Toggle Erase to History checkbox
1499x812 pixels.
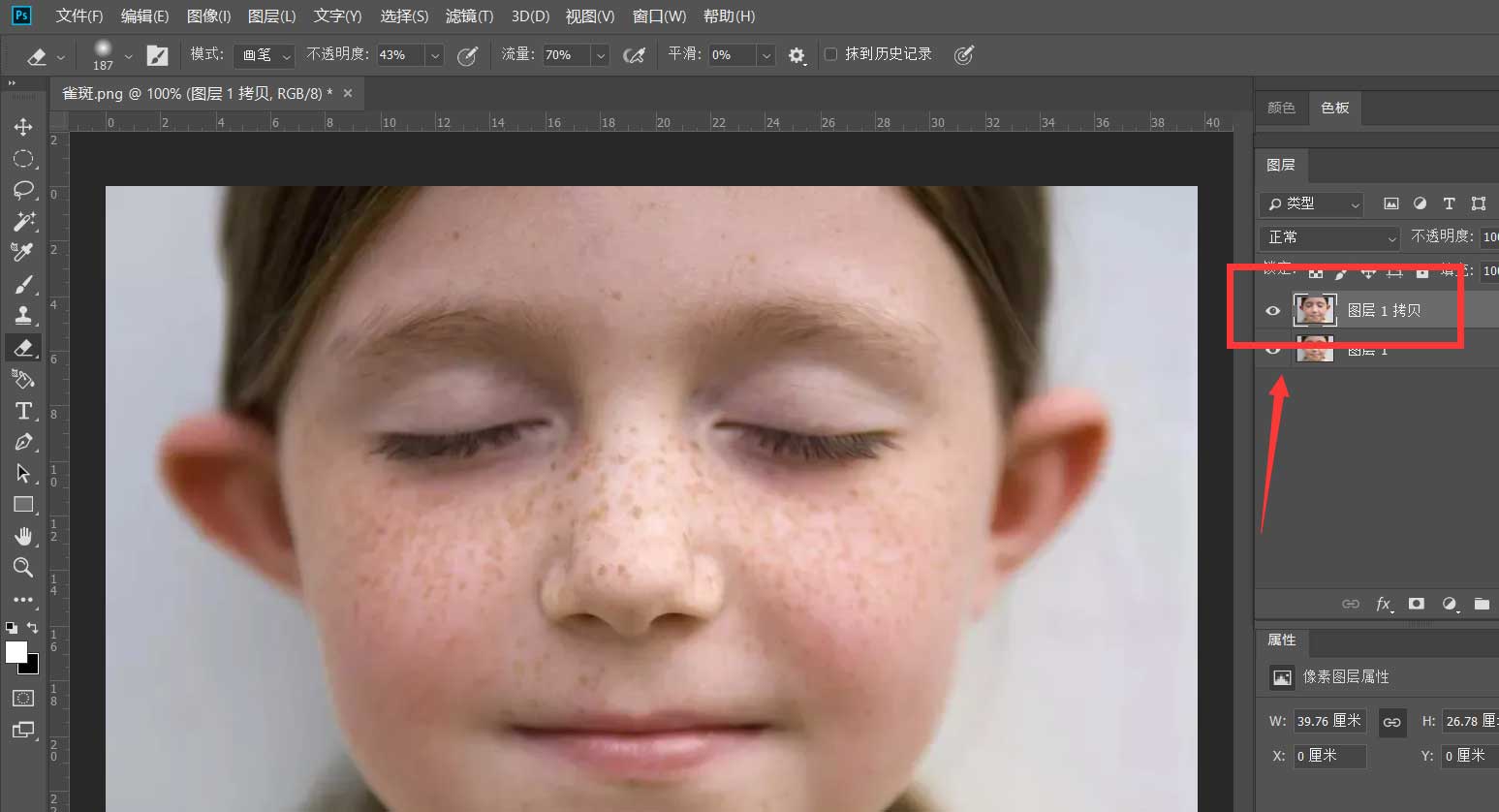[830, 54]
